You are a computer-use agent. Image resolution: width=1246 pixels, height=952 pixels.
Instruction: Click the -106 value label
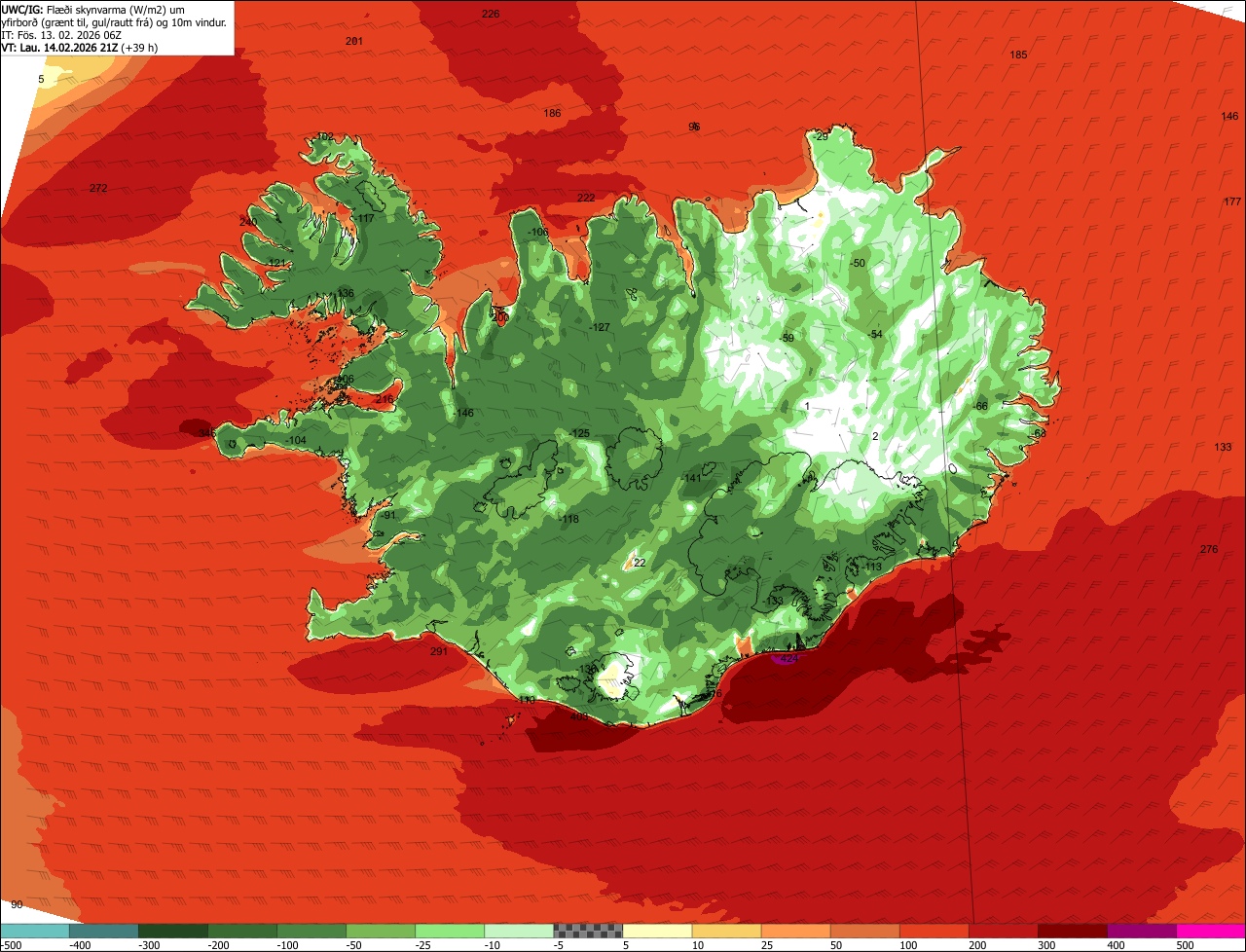coord(538,233)
